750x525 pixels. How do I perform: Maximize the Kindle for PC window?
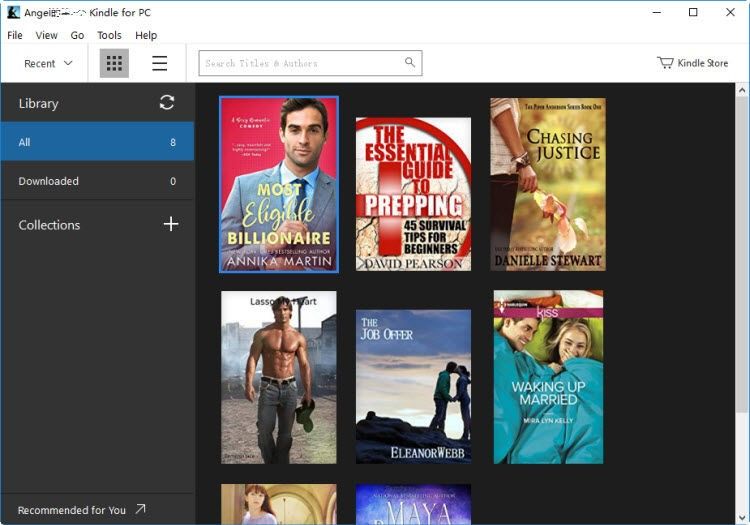pyautogui.click(x=693, y=12)
